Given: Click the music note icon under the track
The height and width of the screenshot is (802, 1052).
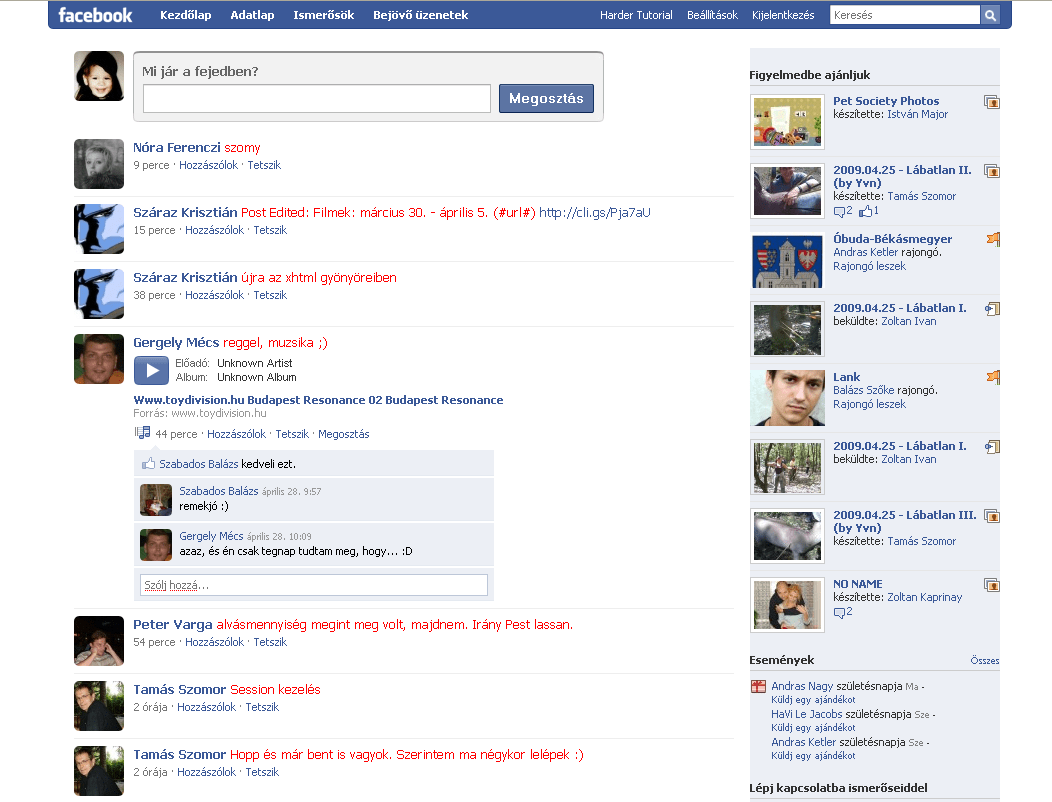Looking at the screenshot, I should pos(142,433).
